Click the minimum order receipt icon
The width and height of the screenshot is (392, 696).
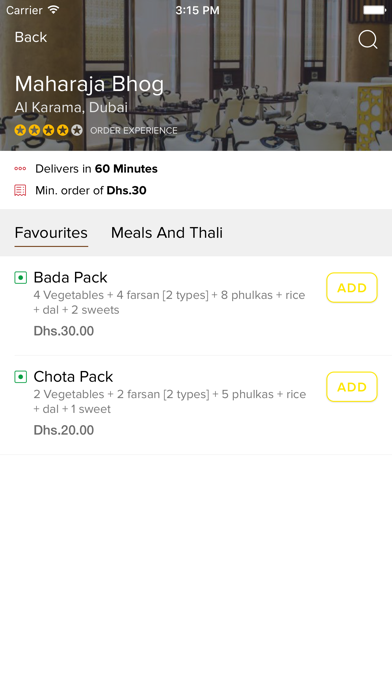(20, 190)
